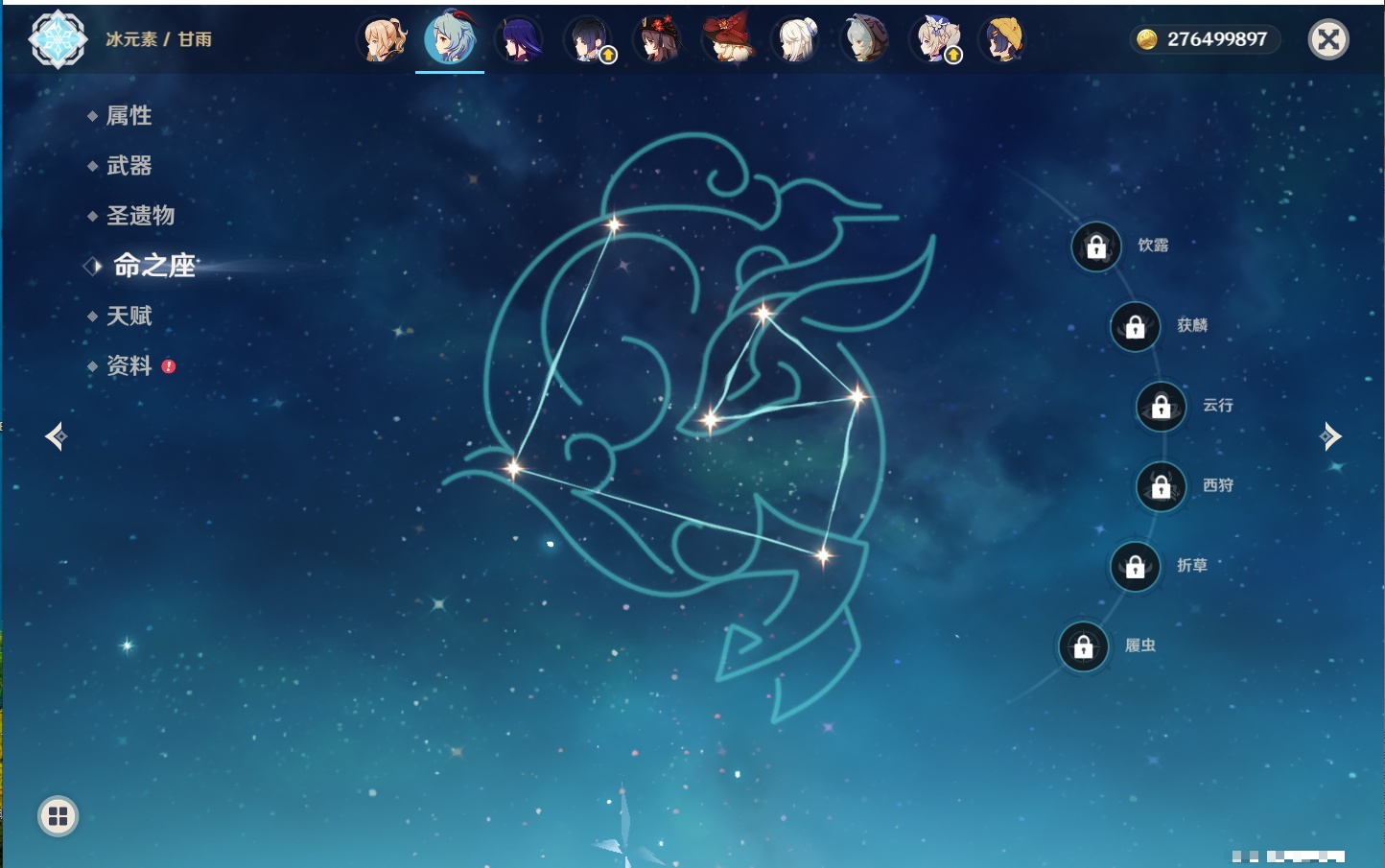Viewport: 1385px width, 868px height.
Task: Open the 资料 profile tab with red alert
Action: 129,366
